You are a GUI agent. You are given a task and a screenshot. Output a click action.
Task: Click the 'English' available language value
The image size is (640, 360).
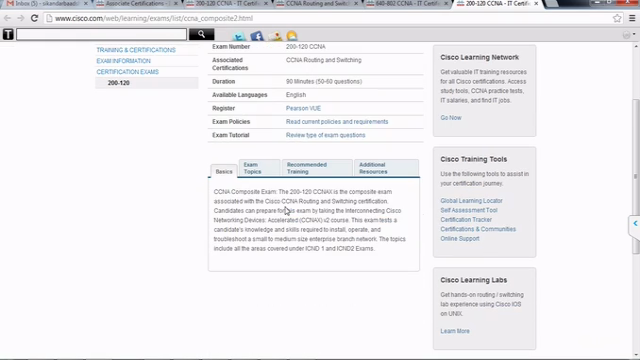click(x=296, y=95)
